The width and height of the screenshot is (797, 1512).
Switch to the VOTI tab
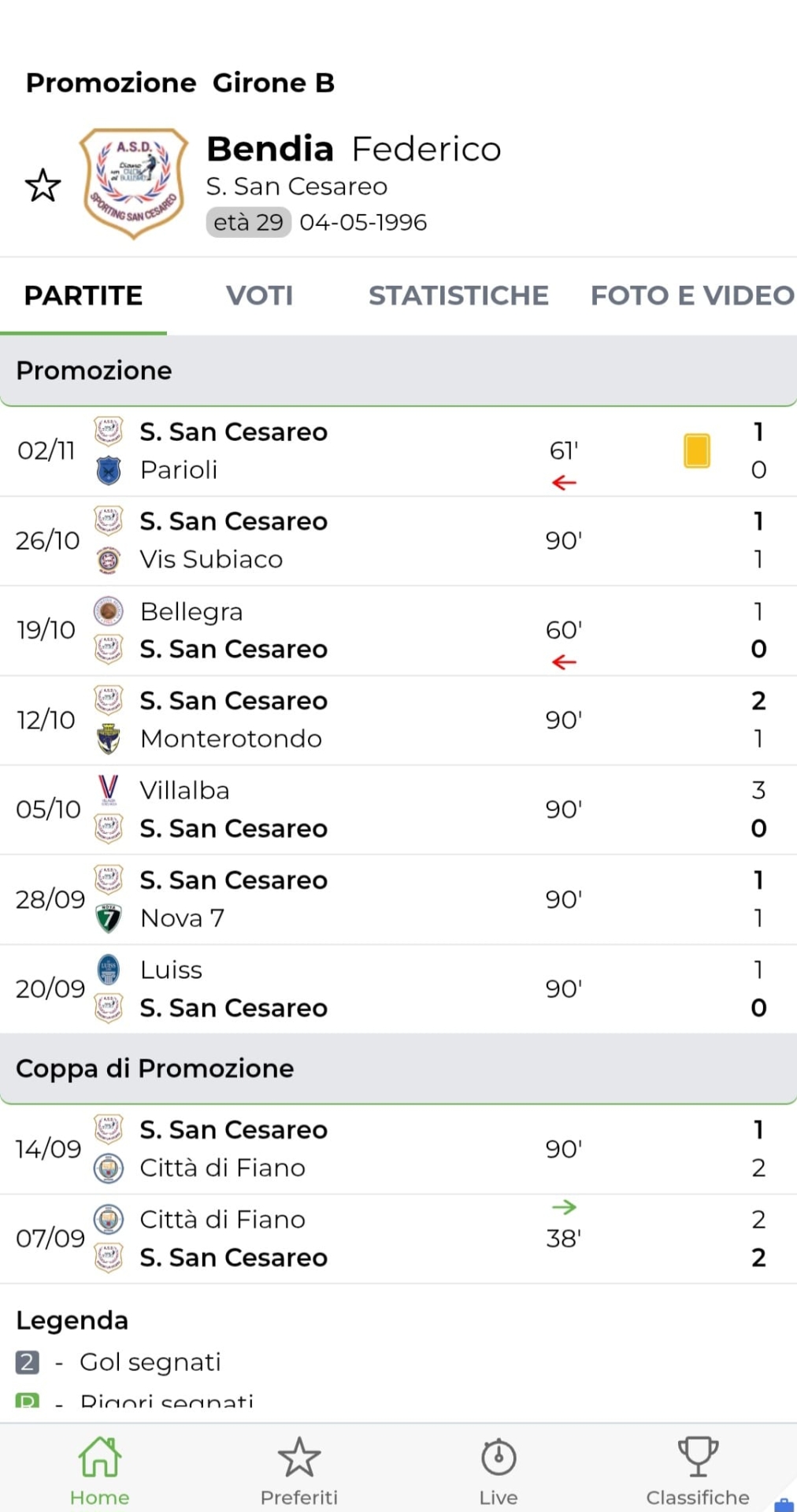[259, 295]
